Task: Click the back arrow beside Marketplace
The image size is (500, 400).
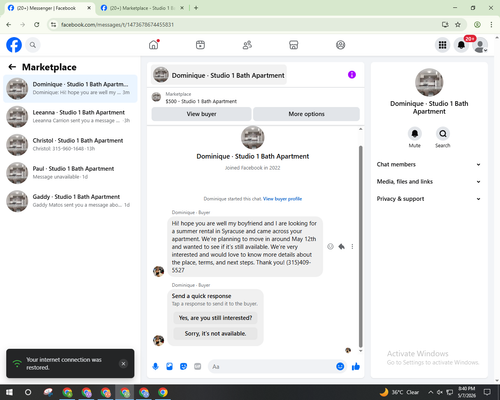Action: [x=12, y=67]
